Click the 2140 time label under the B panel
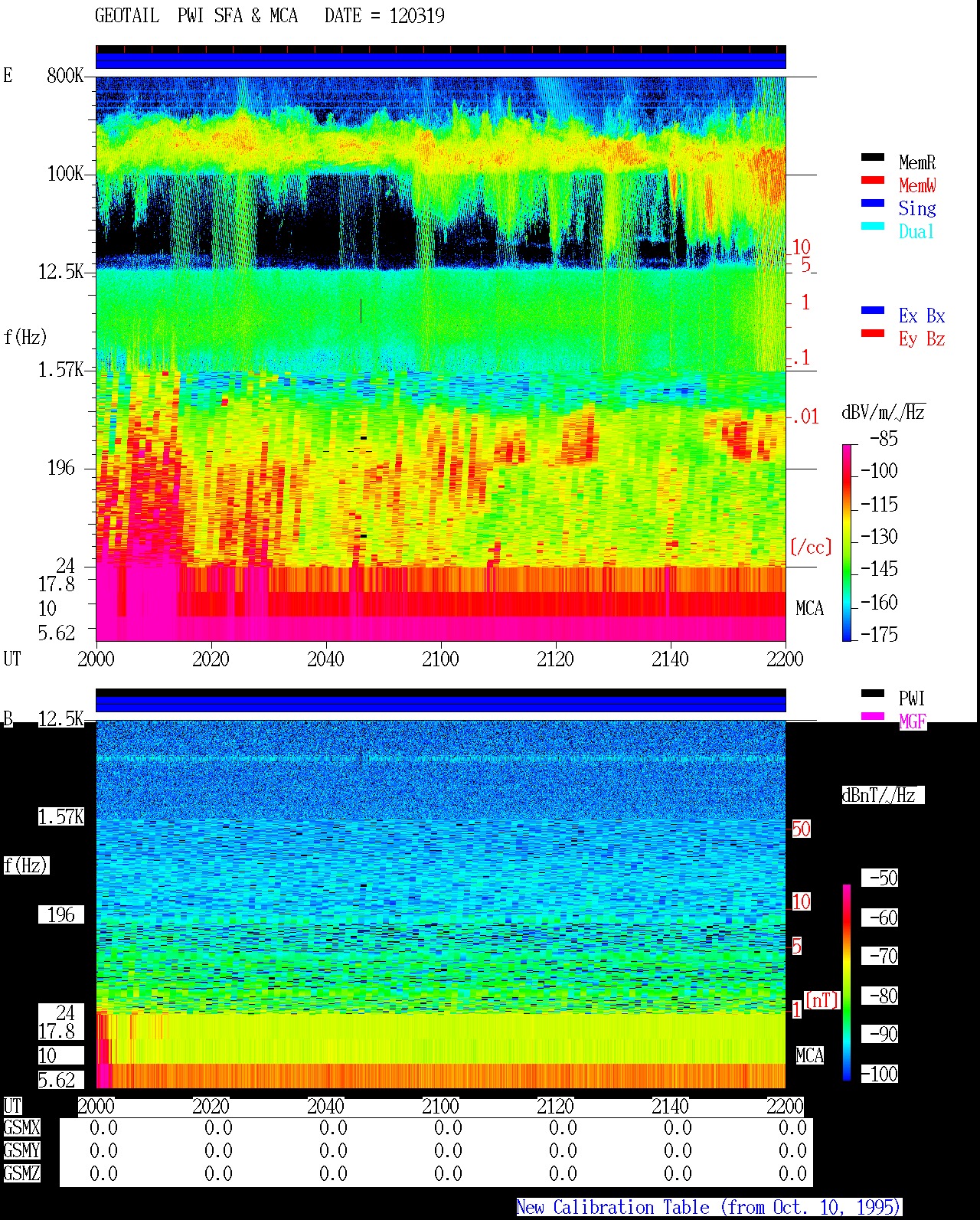 670,1106
